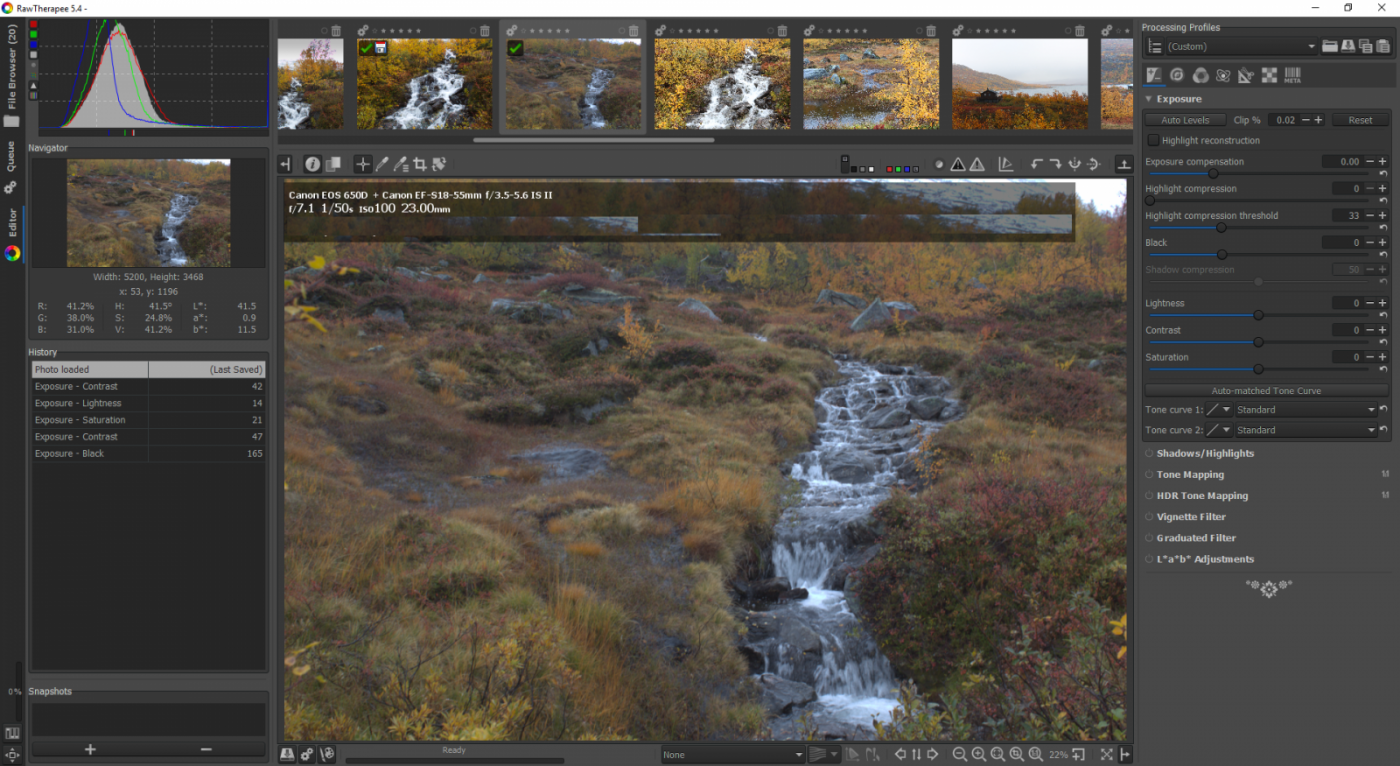Viewport: 1400px width, 766px height.
Task: Open the Tone curve 1 Standard dropdown
Action: point(1305,410)
